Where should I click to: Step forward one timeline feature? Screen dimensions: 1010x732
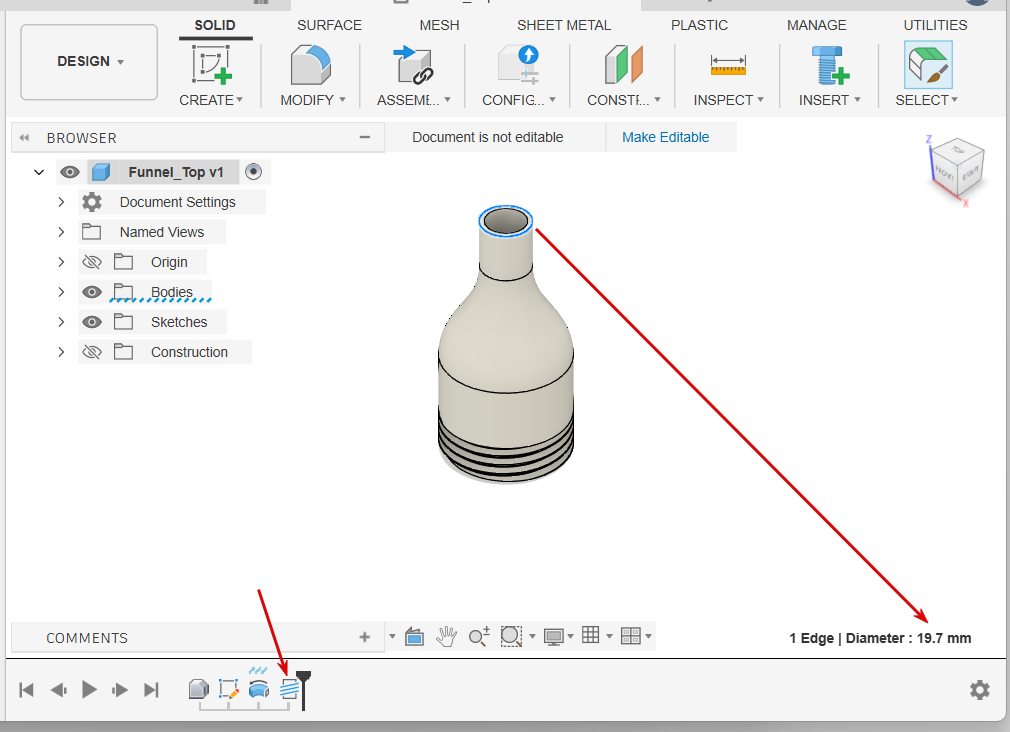120,690
